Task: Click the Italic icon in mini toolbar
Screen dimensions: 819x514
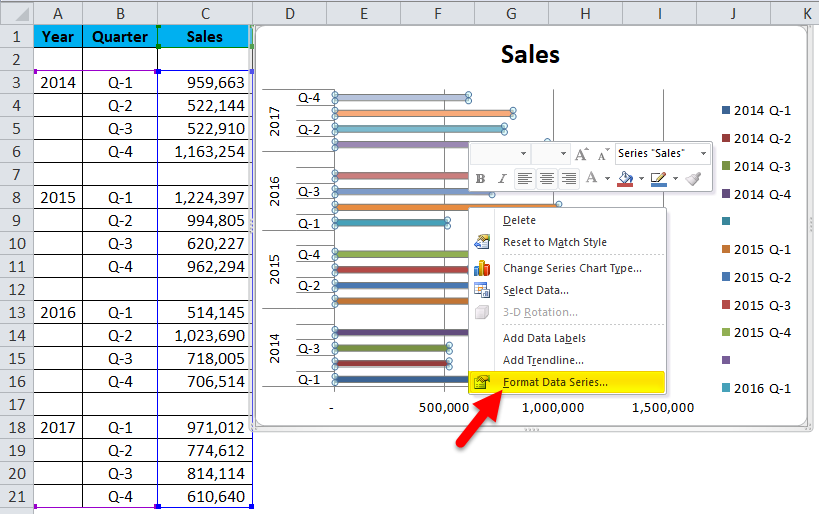Action: click(x=502, y=178)
